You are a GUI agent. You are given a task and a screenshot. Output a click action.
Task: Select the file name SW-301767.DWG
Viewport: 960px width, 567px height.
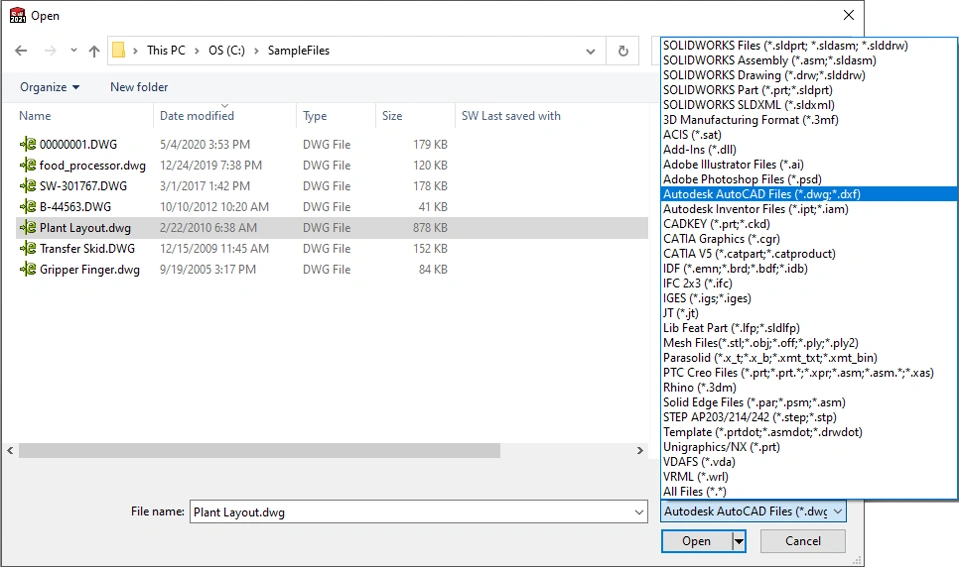point(83,186)
